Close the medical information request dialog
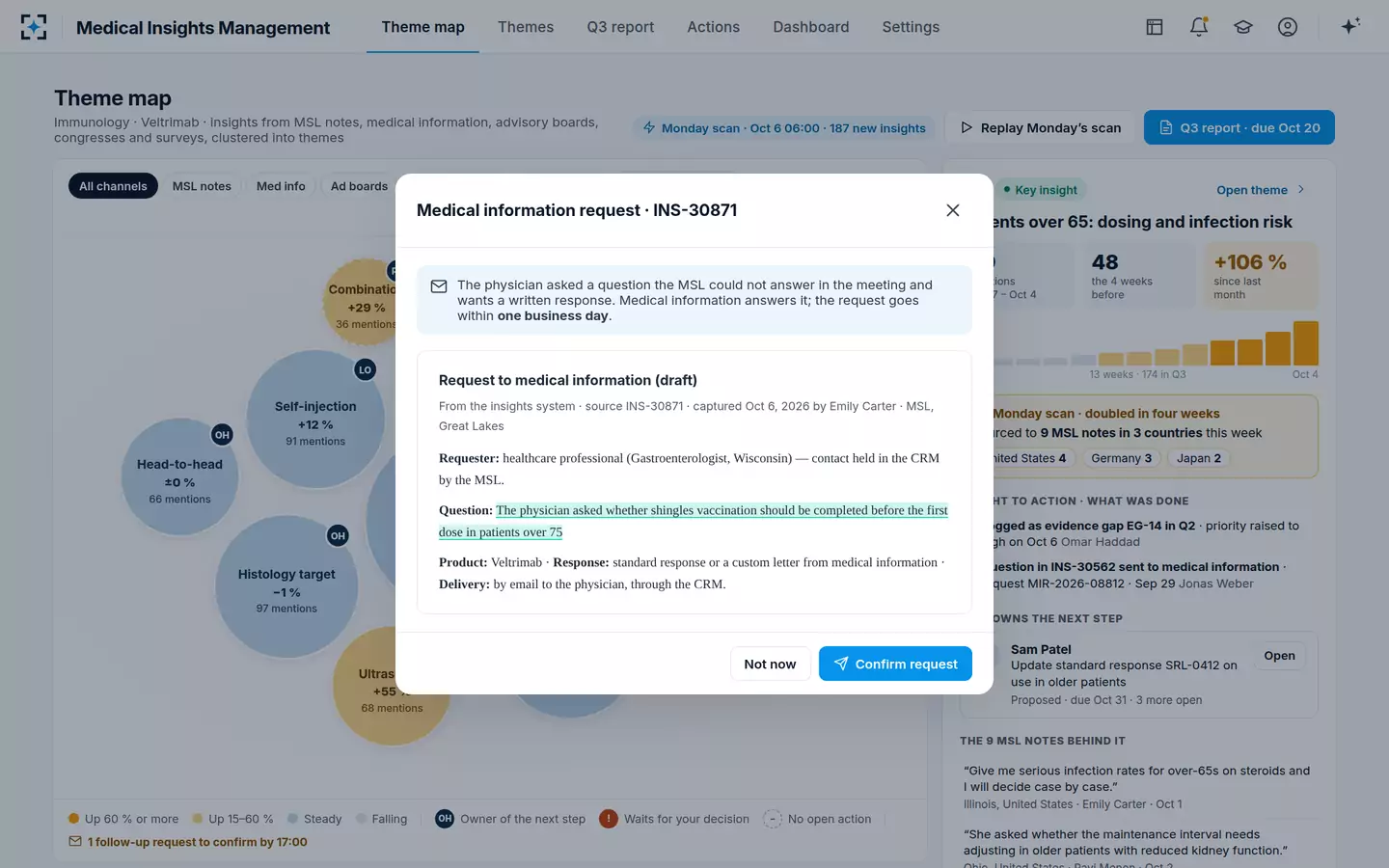Screen dimensions: 1389x868 pos(953,210)
